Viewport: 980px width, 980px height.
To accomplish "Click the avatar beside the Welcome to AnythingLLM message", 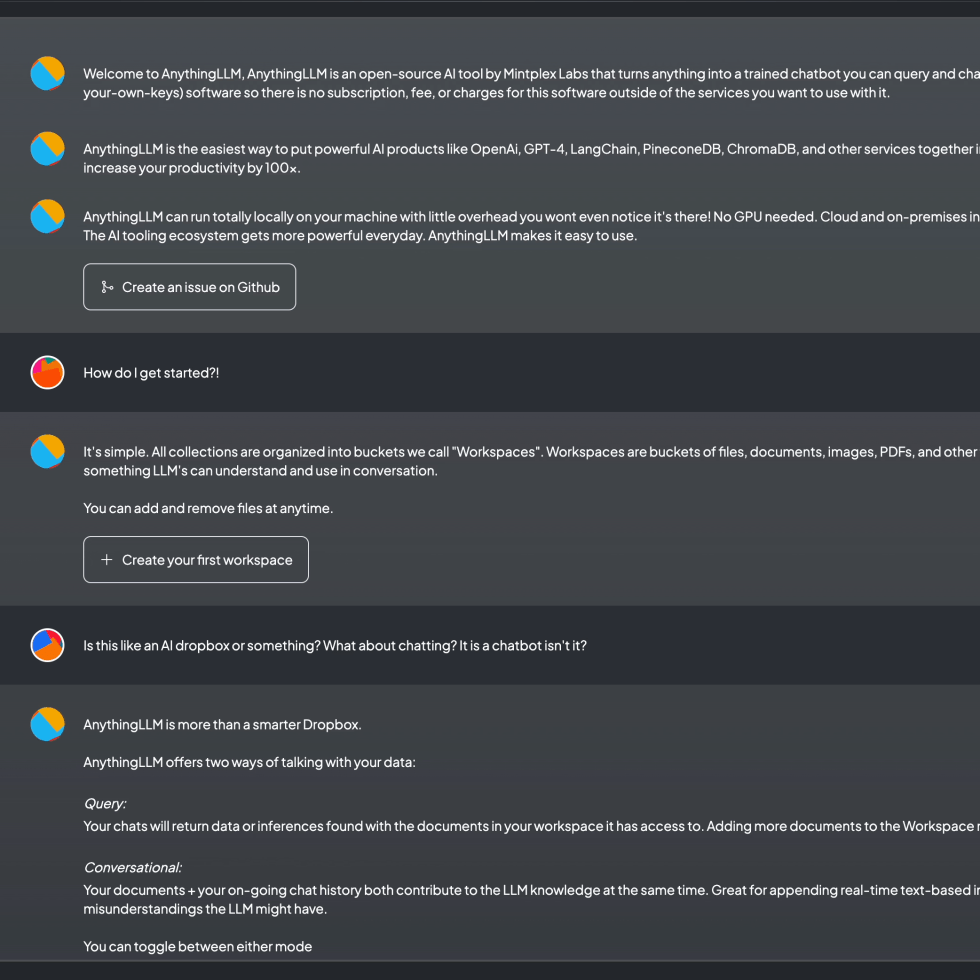I will [47, 73].
